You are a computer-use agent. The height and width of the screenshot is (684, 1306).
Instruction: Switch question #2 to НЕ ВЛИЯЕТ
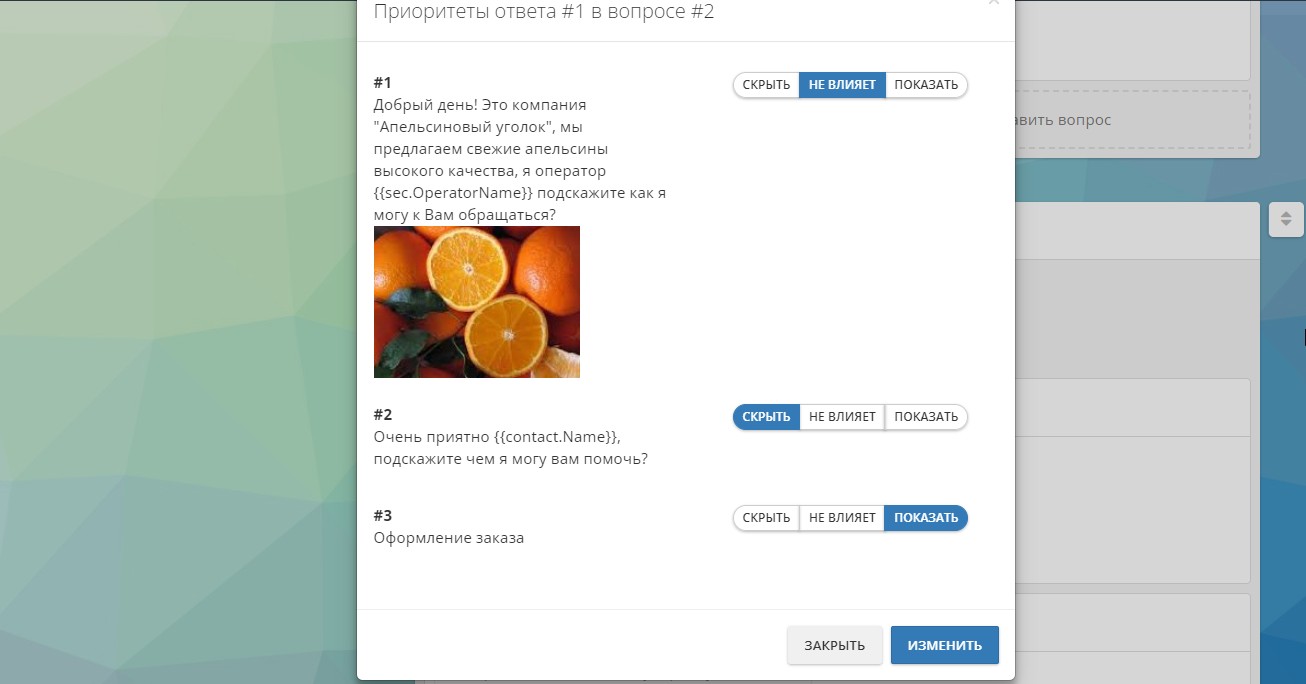coord(842,417)
